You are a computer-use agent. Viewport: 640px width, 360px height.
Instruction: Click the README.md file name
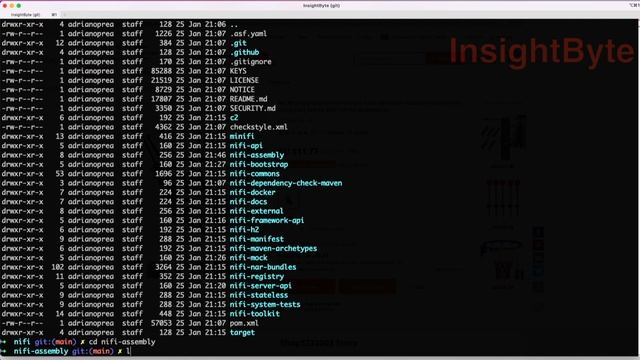click(x=248, y=99)
